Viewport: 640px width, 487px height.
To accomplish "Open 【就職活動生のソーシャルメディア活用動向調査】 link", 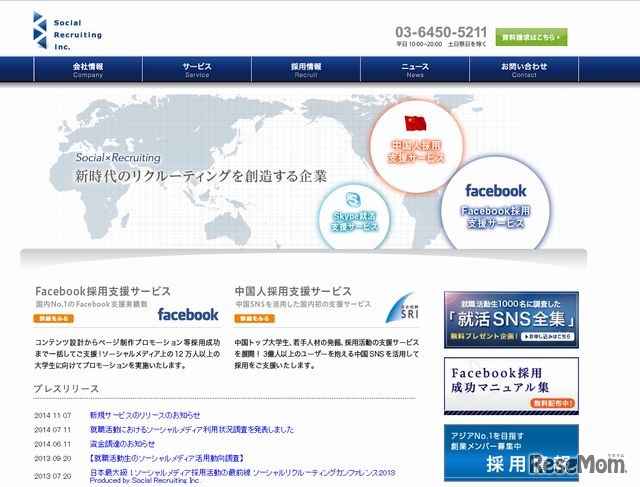I will pyautogui.click(x=167, y=458).
